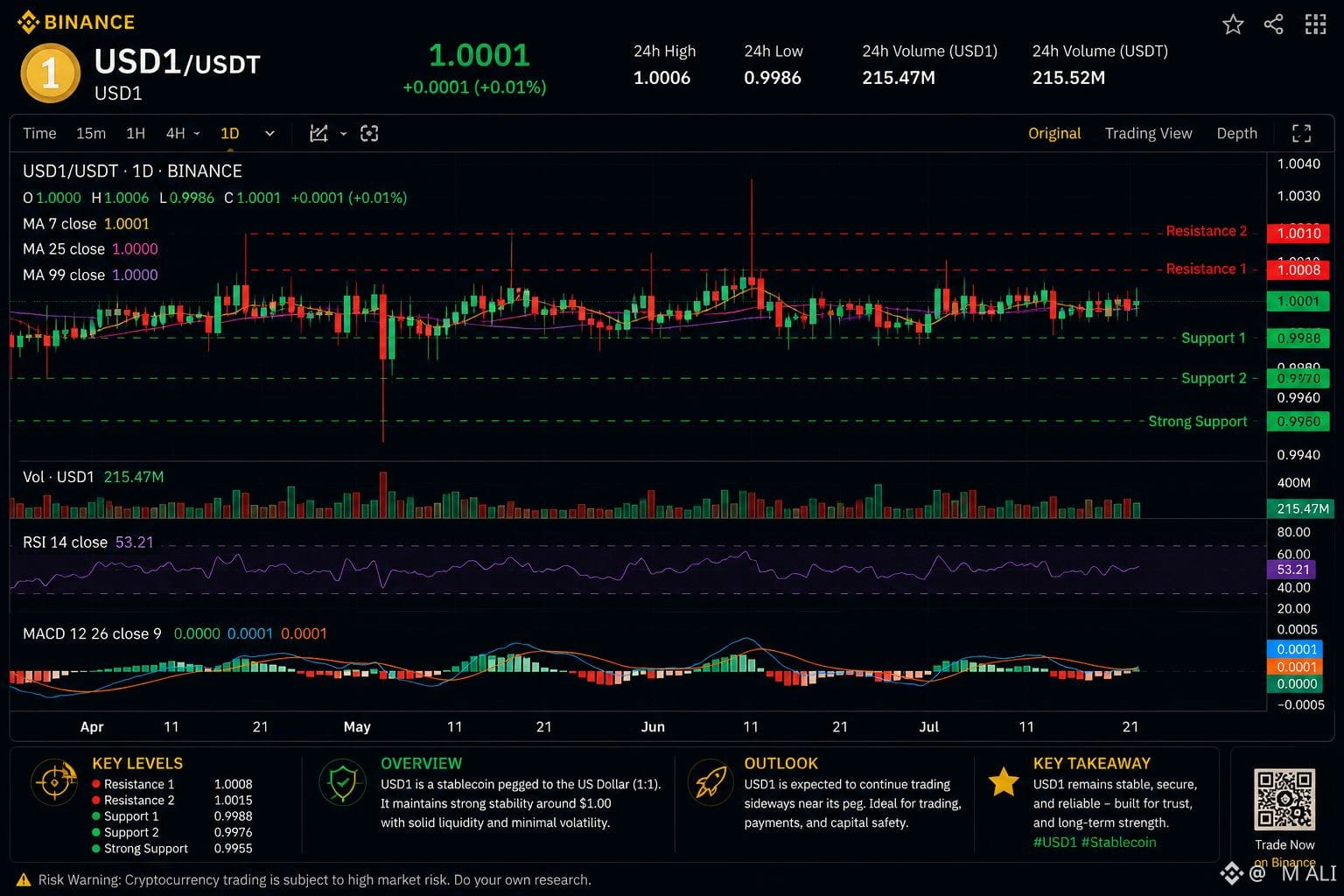The width and height of the screenshot is (1344, 896).
Task: Click the 24h Volume (USDT) value 215.52M
Action: click(x=1068, y=78)
